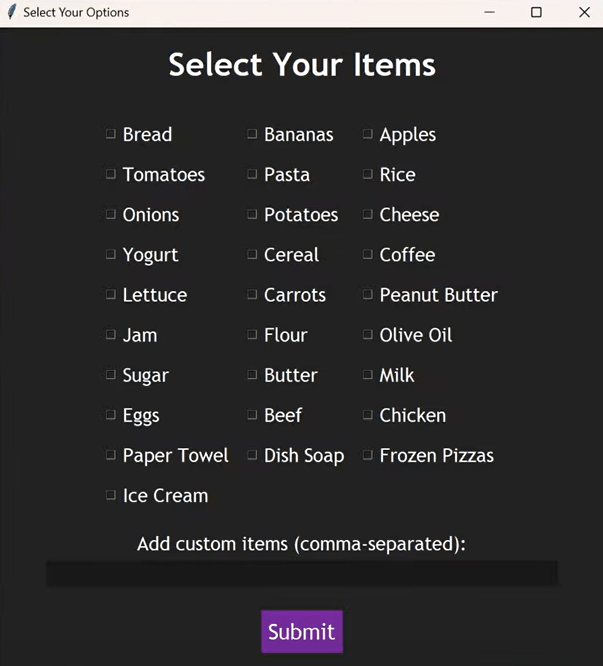Viewport: 603px width, 666px height.
Task: Click the feather icon in title bar
Action: point(12,13)
